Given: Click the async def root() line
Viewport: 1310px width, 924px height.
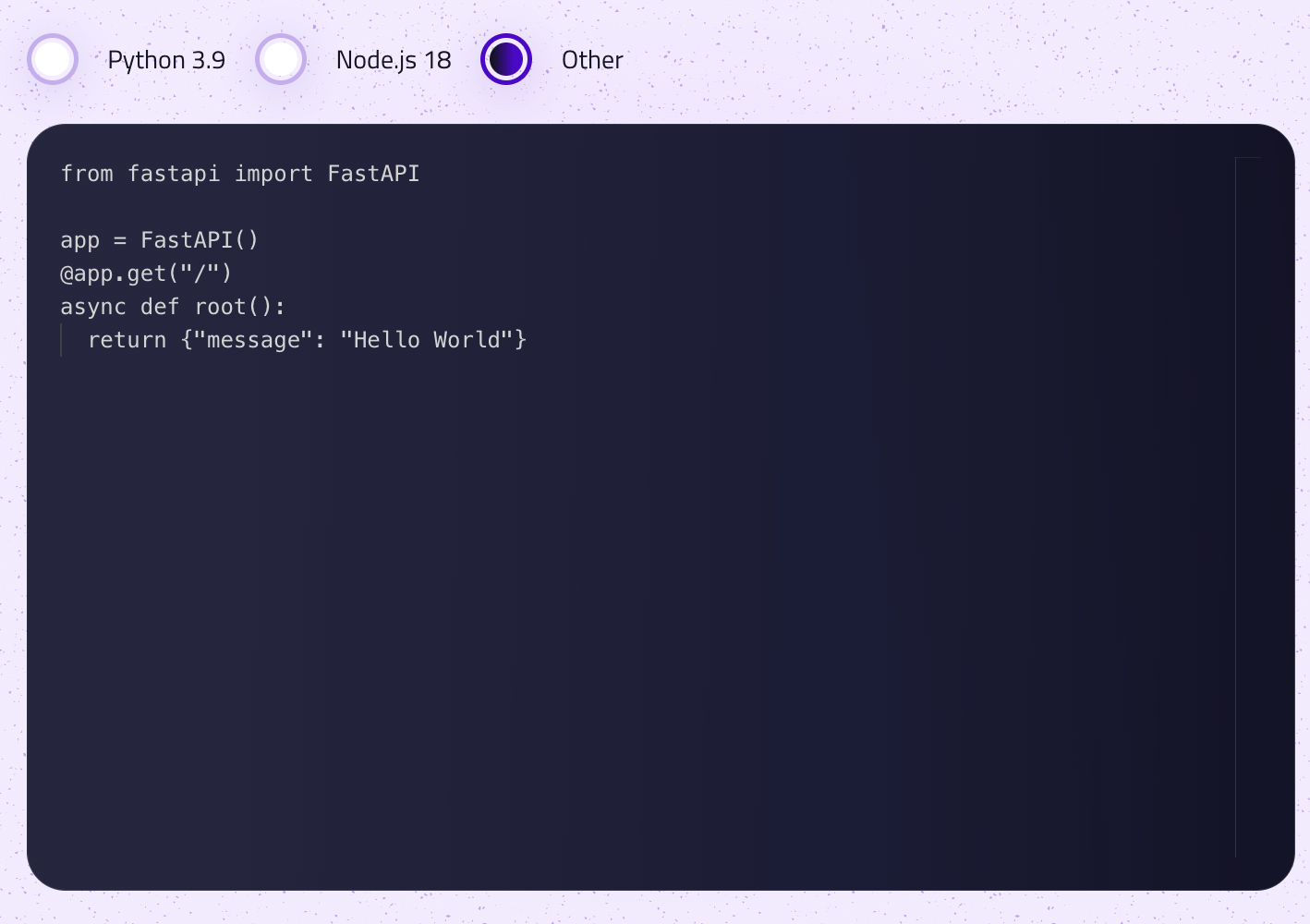Looking at the screenshot, I should click(x=173, y=306).
